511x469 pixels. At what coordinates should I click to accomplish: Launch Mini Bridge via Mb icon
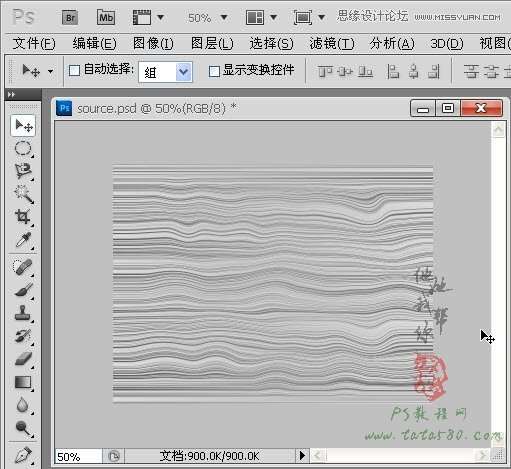pyautogui.click(x=106, y=17)
